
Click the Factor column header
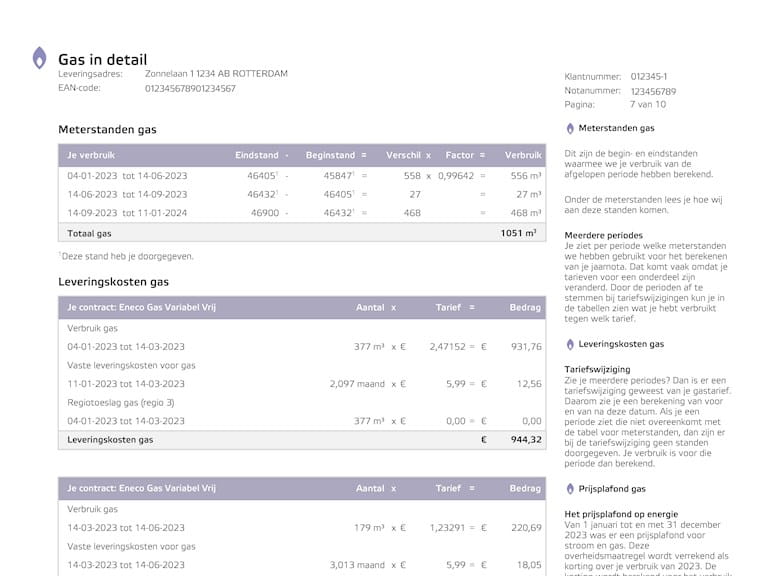460,155
